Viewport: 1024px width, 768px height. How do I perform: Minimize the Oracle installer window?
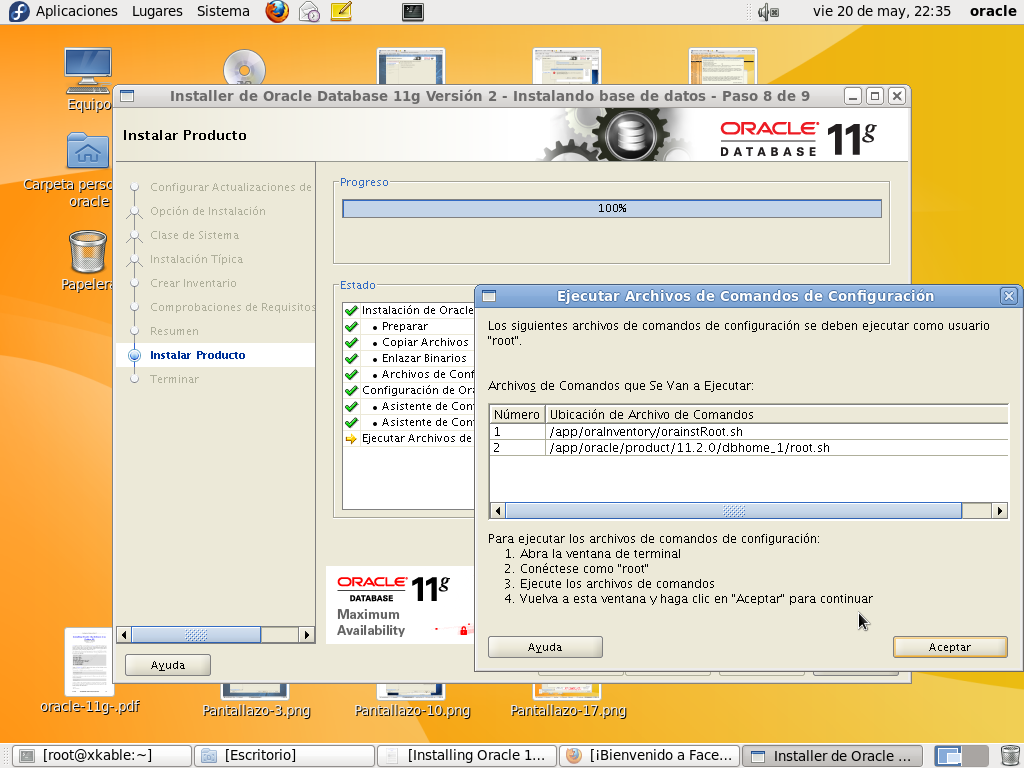pos(853,96)
